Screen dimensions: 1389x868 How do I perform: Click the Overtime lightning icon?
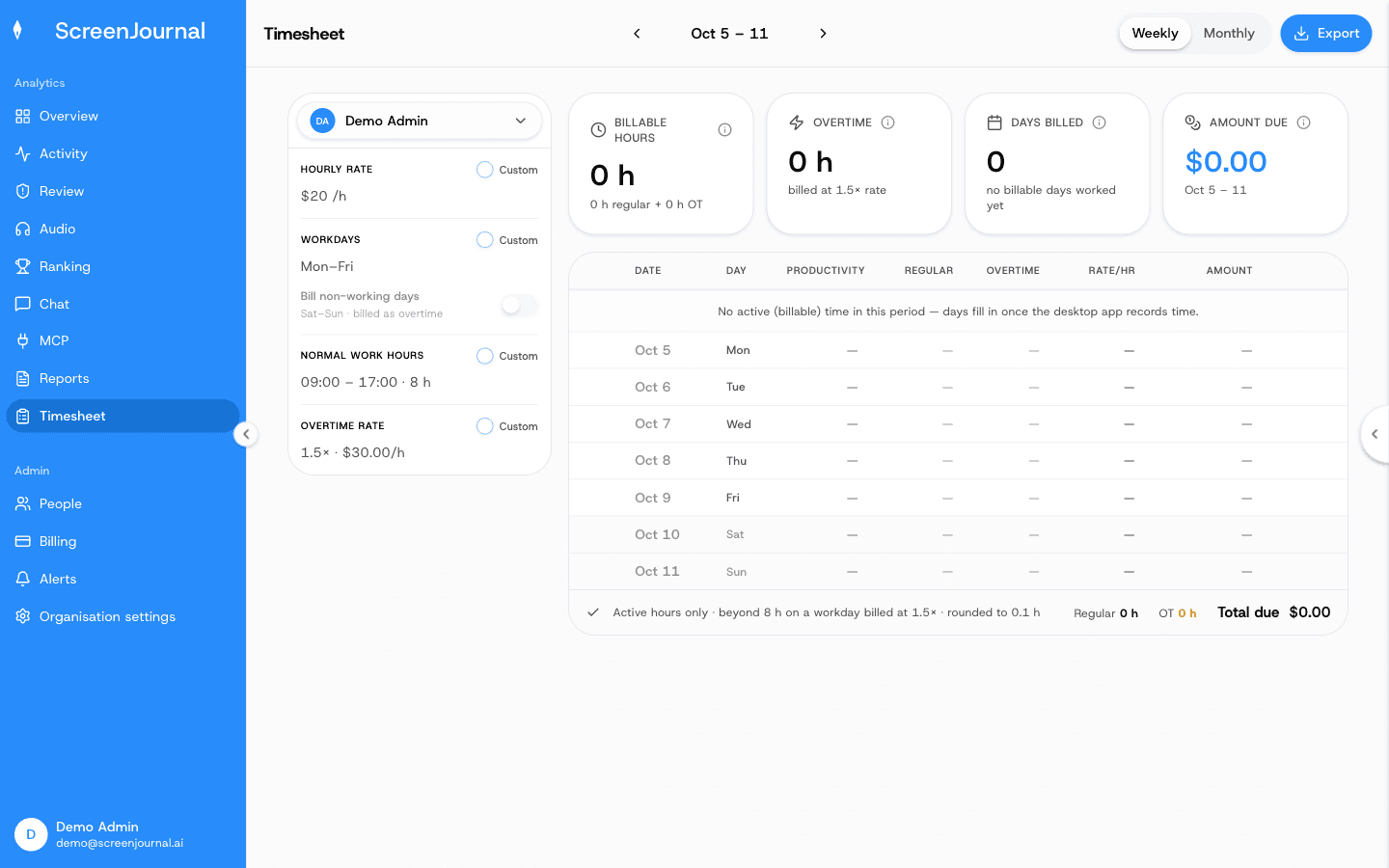click(x=797, y=122)
